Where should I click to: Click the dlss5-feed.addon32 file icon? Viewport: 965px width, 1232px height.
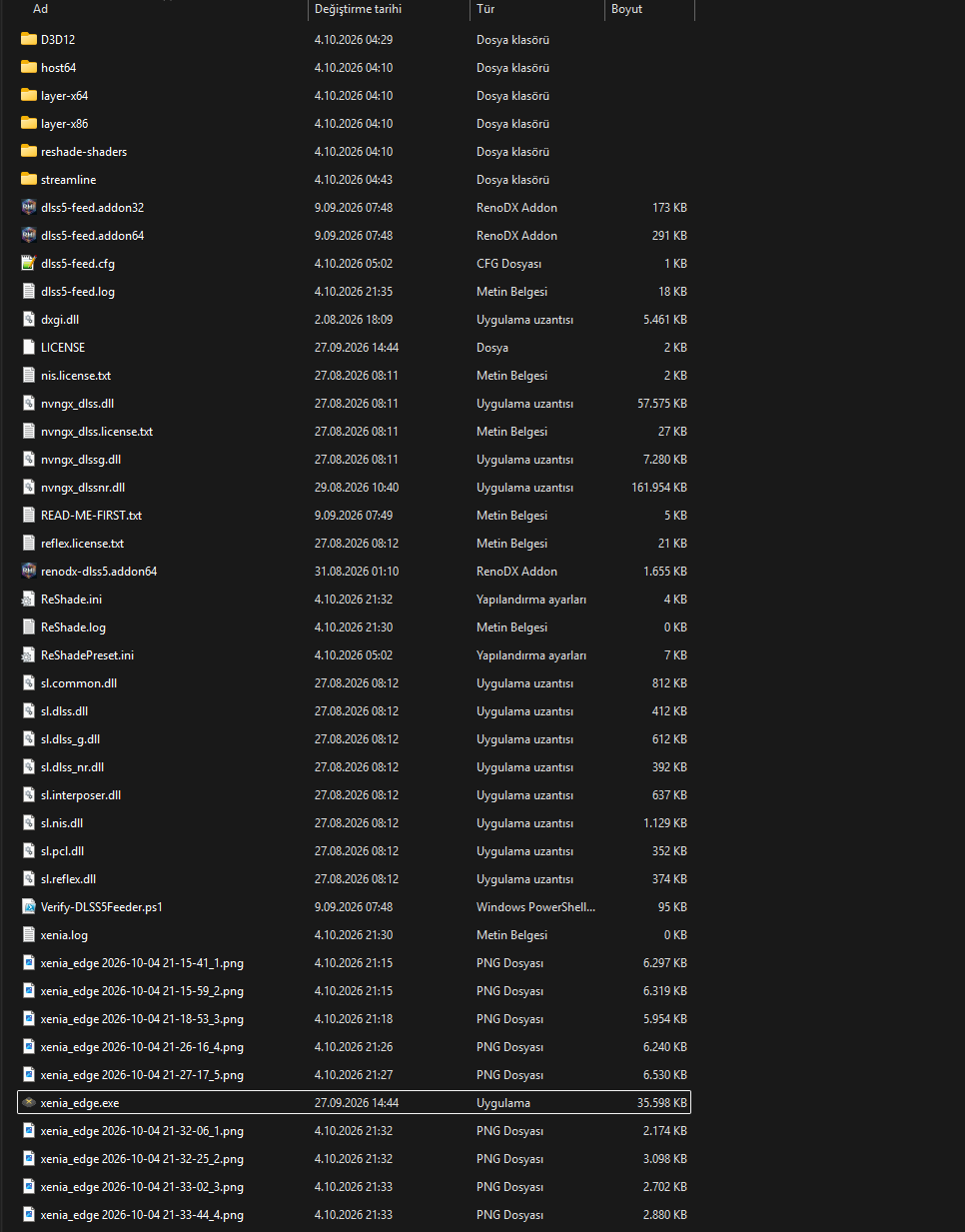click(x=29, y=208)
